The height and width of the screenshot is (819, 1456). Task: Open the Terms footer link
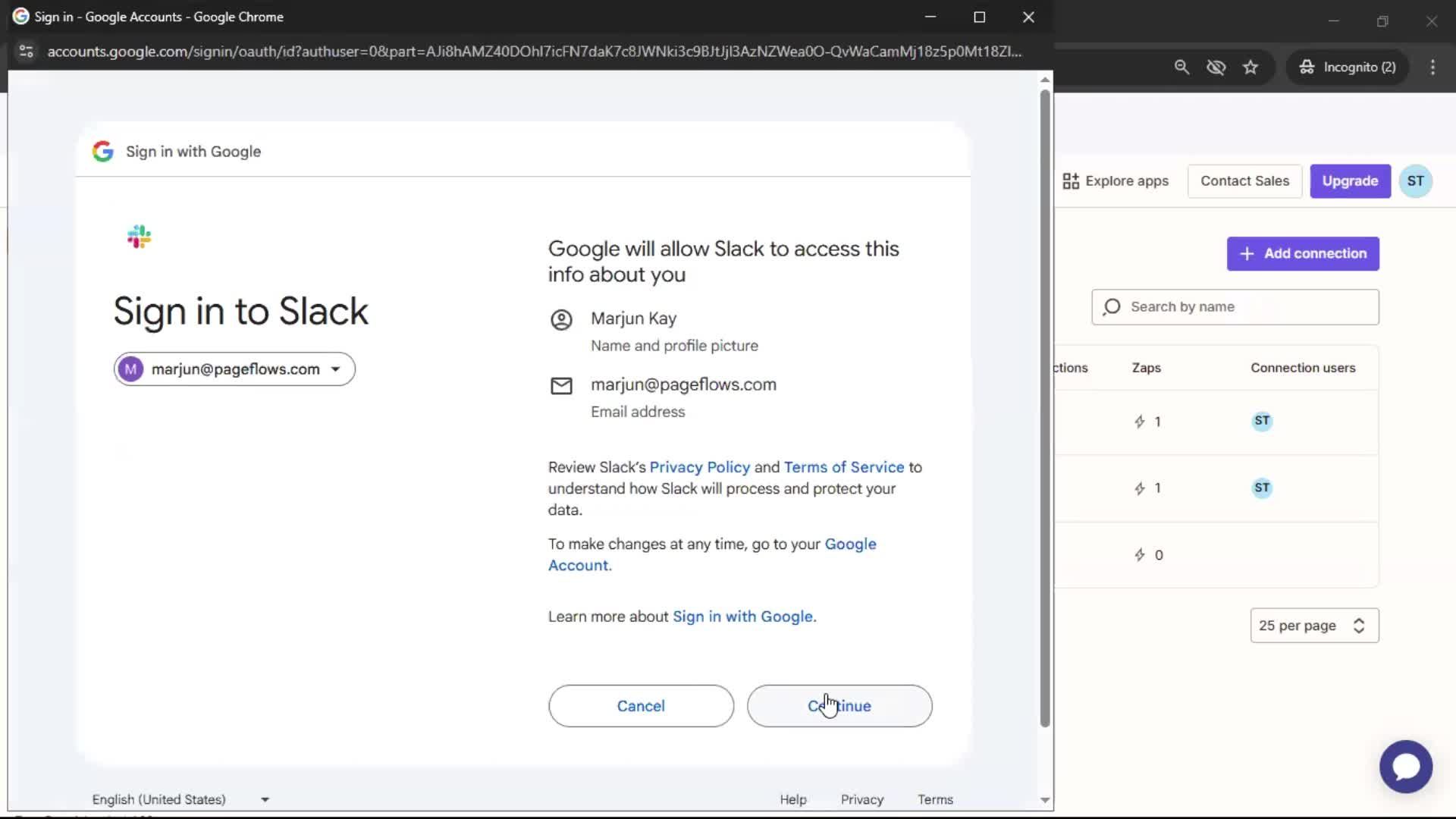pyautogui.click(x=935, y=799)
